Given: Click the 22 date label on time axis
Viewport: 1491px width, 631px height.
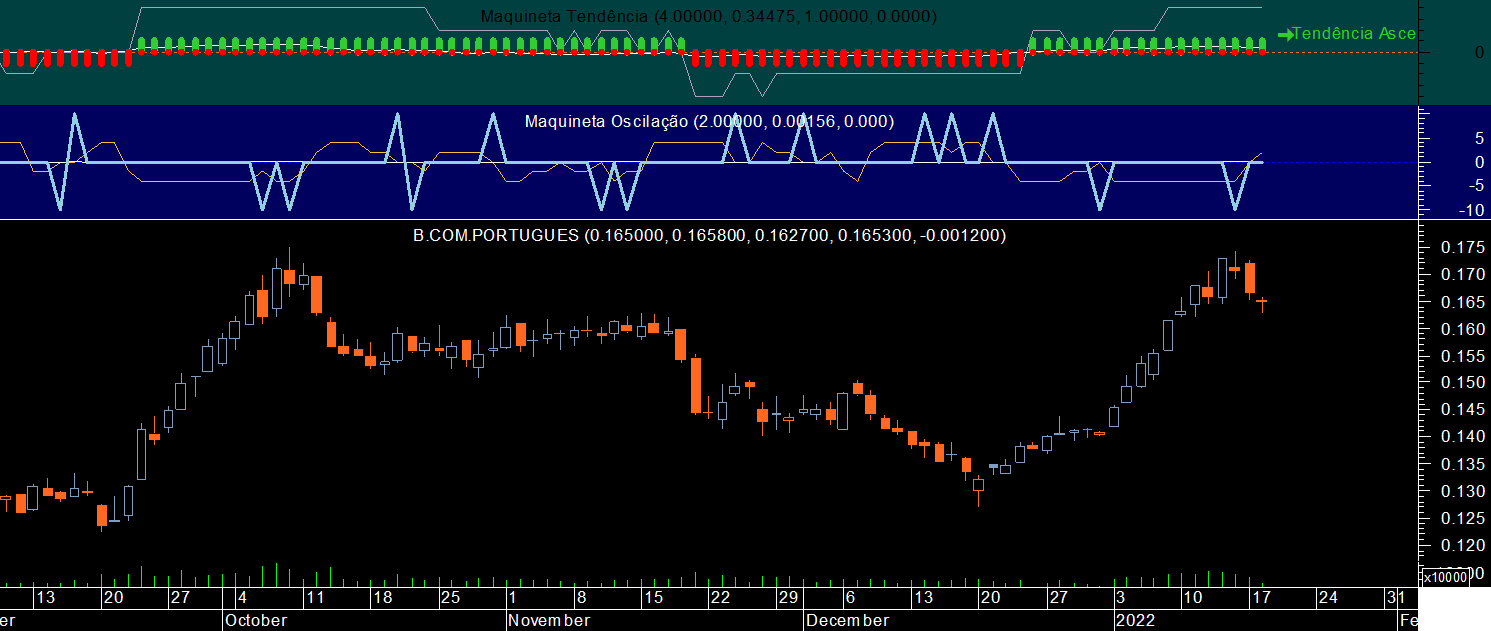Looking at the screenshot, I should coord(720,597).
